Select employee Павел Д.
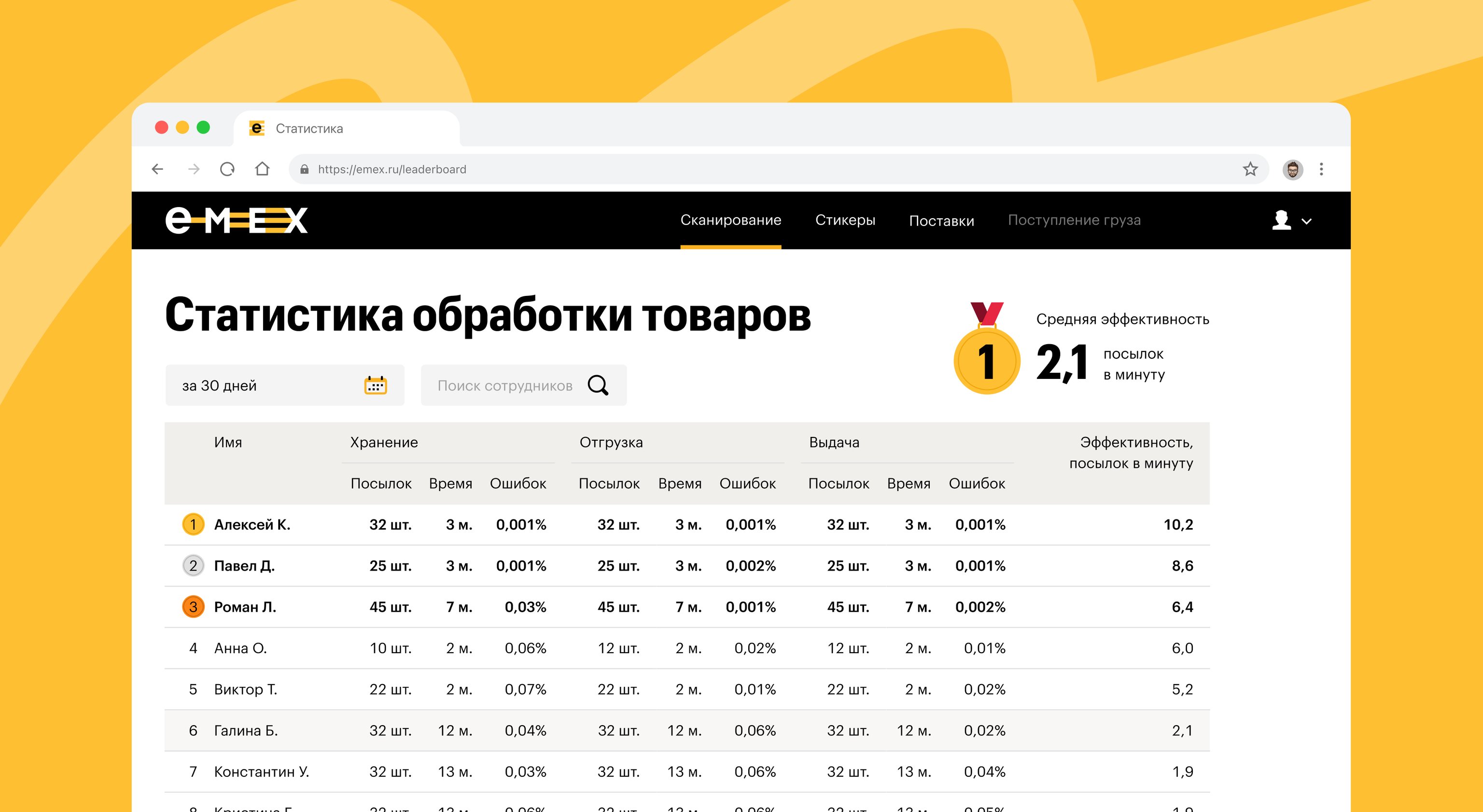 pyautogui.click(x=245, y=565)
